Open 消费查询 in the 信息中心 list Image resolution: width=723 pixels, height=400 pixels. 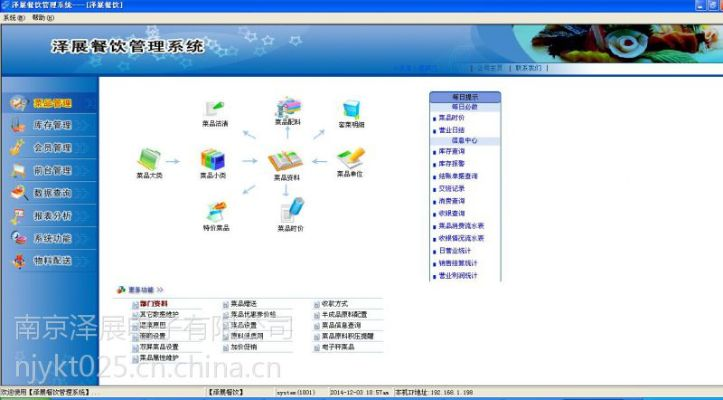coord(451,201)
